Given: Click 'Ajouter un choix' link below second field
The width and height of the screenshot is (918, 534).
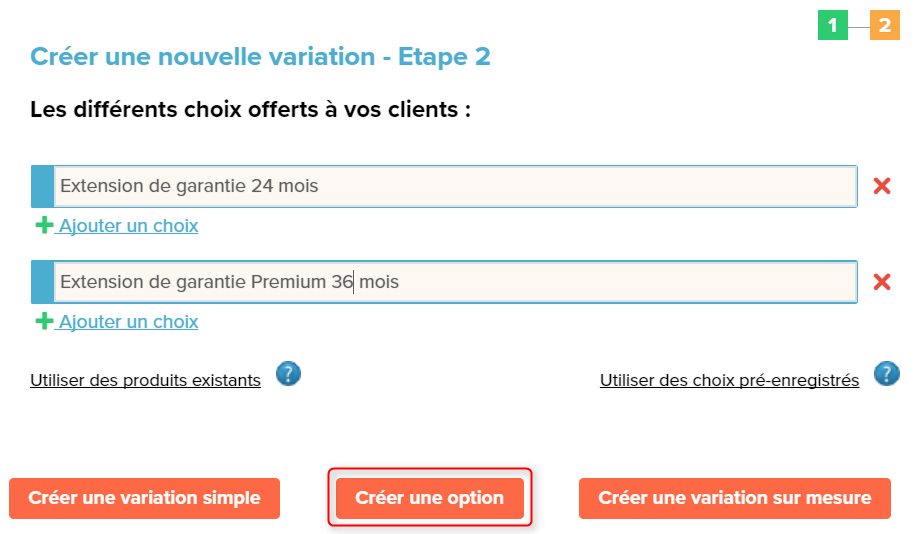Looking at the screenshot, I should [128, 321].
